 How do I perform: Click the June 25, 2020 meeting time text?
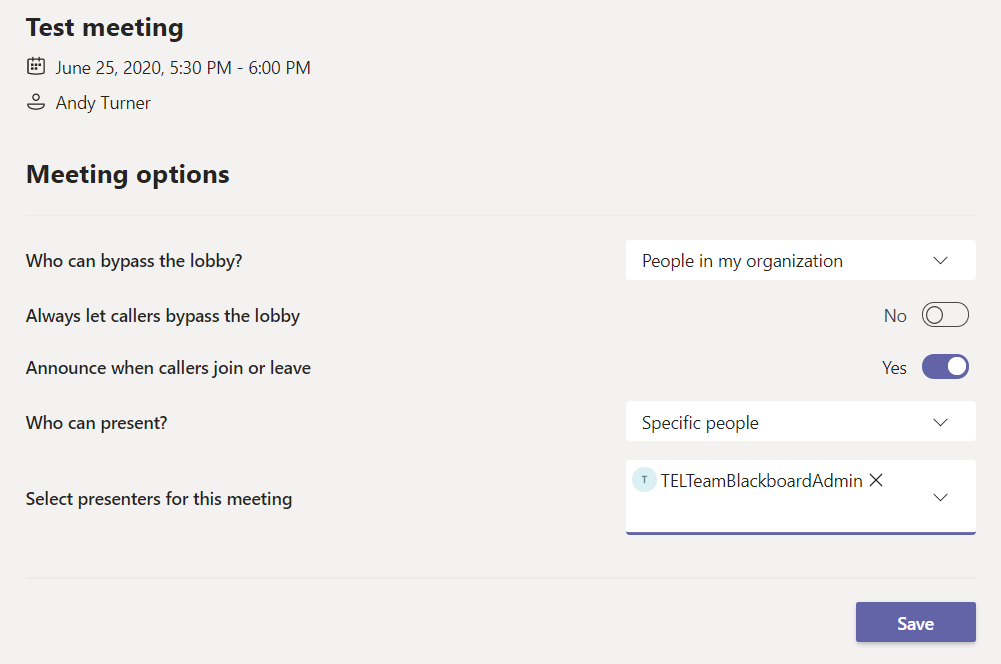(183, 68)
